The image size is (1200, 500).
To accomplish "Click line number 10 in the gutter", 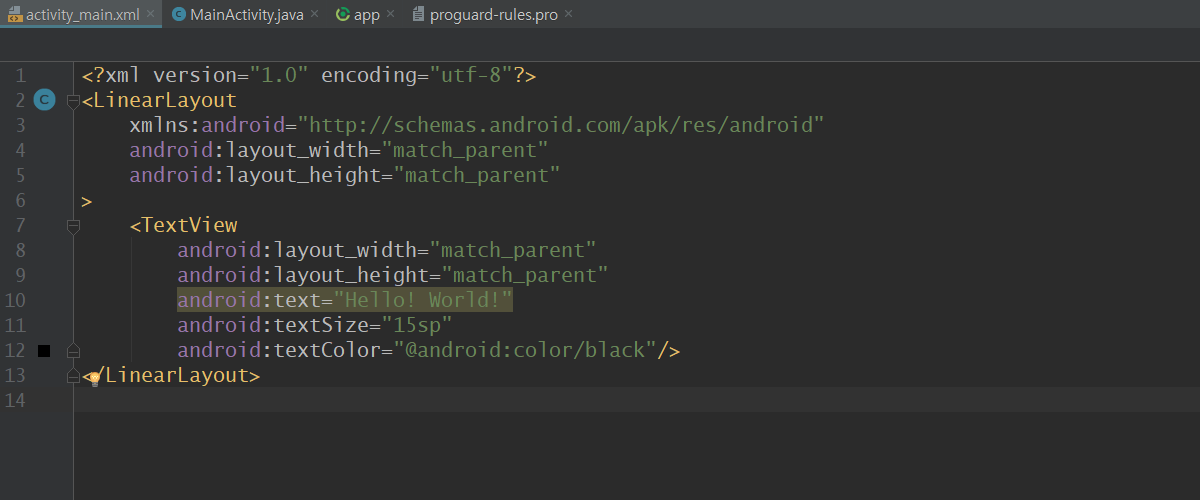I will click(x=15, y=301).
